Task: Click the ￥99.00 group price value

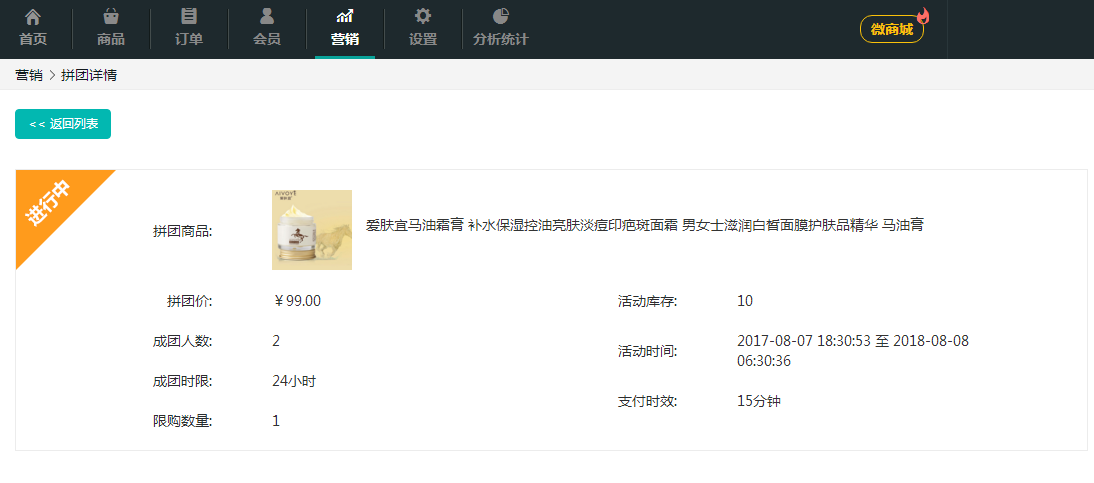Action: click(x=297, y=301)
